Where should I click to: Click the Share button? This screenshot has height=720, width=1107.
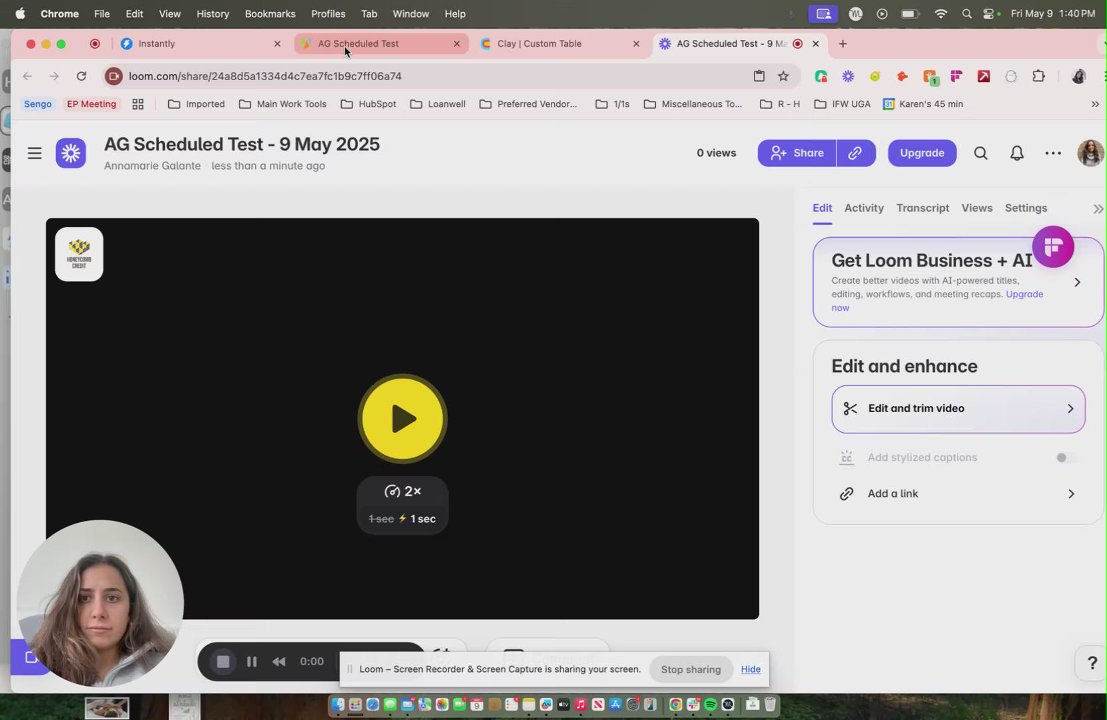click(797, 153)
